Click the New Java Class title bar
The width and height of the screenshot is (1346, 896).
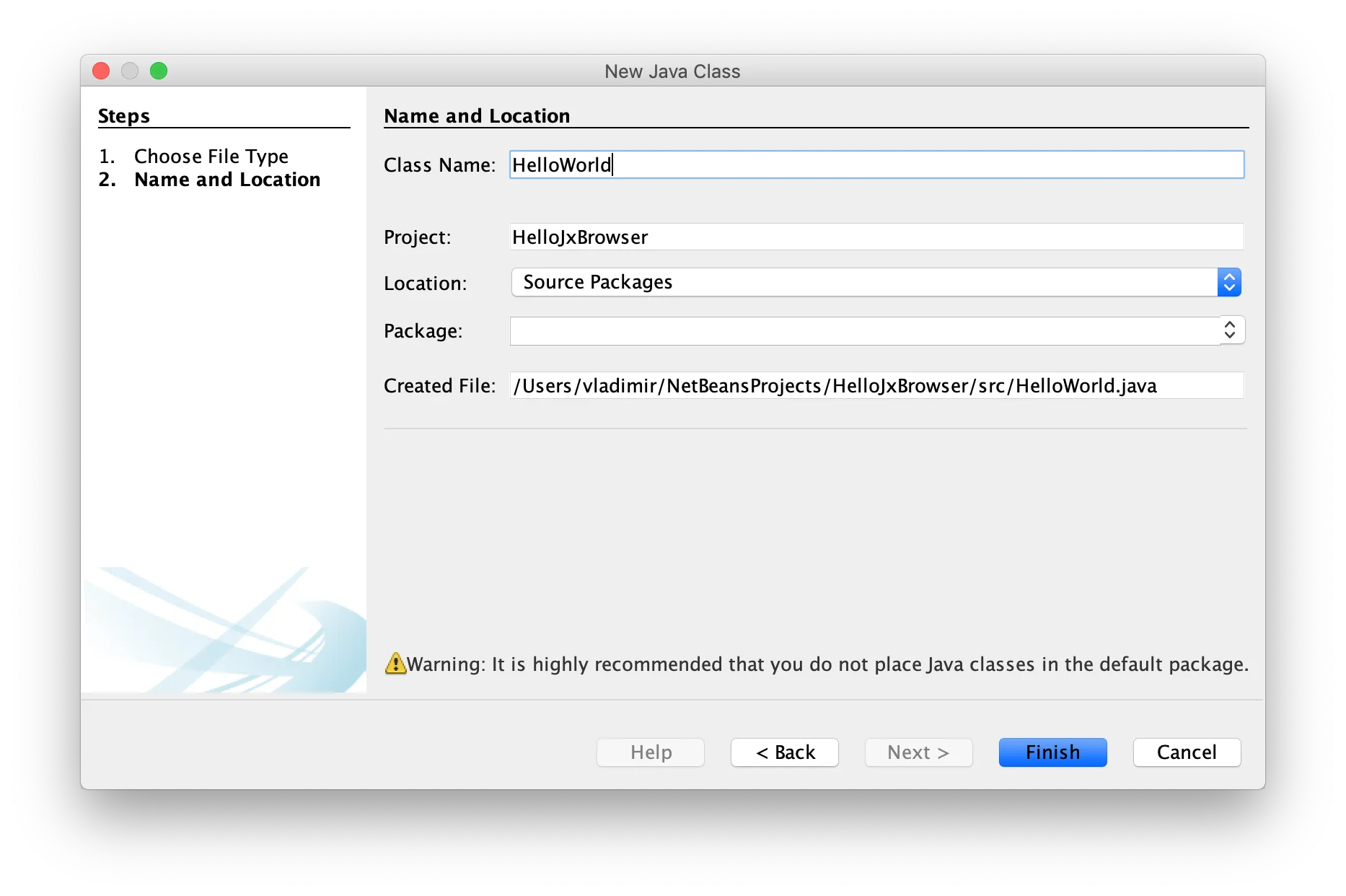(x=672, y=71)
